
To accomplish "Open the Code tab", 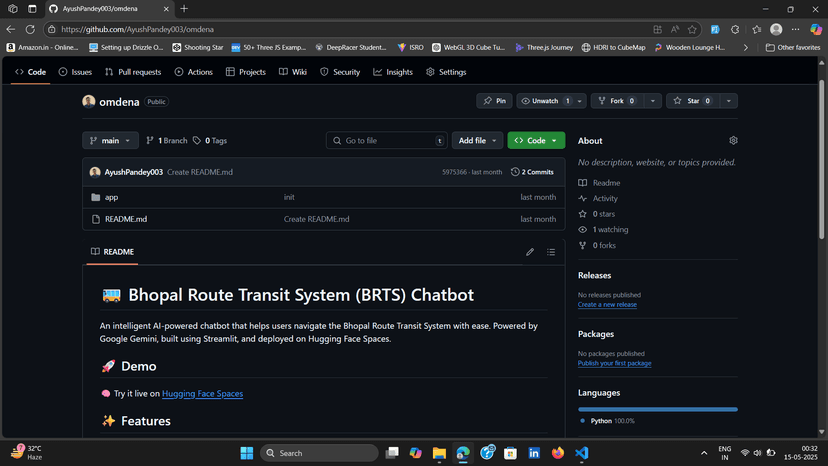I will tap(31, 72).
